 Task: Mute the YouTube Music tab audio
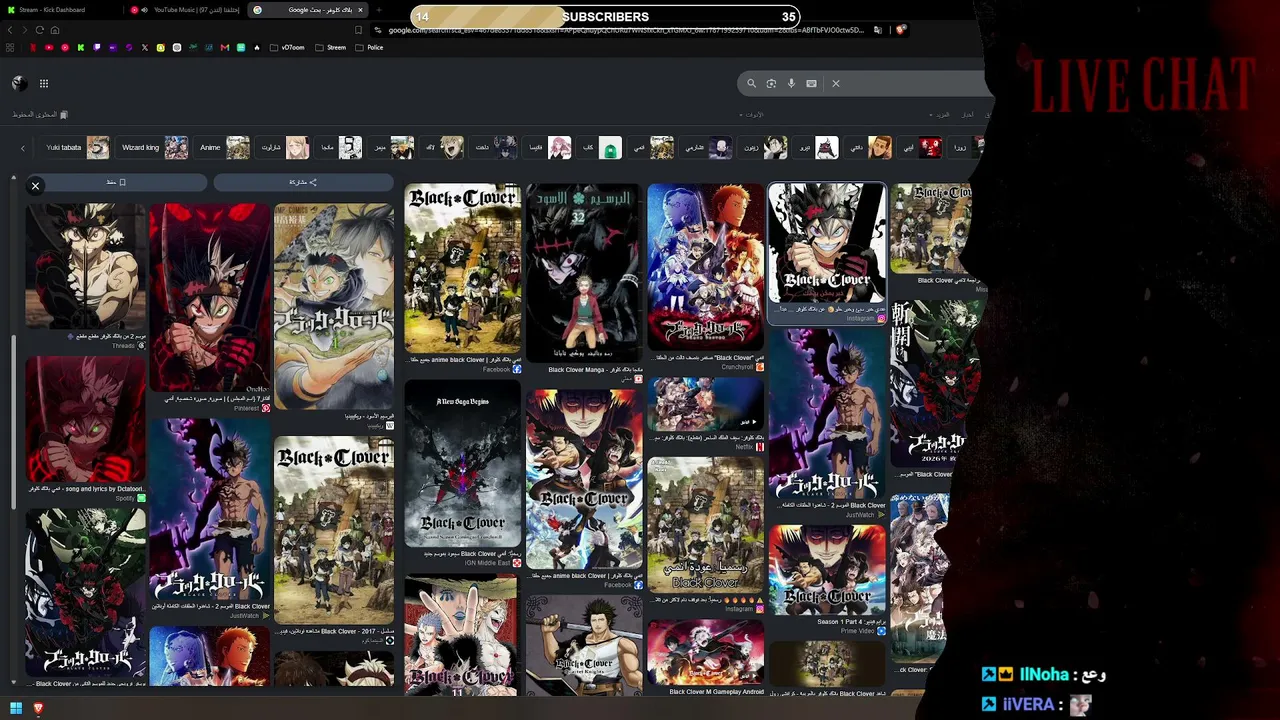(x=144, y=10)
